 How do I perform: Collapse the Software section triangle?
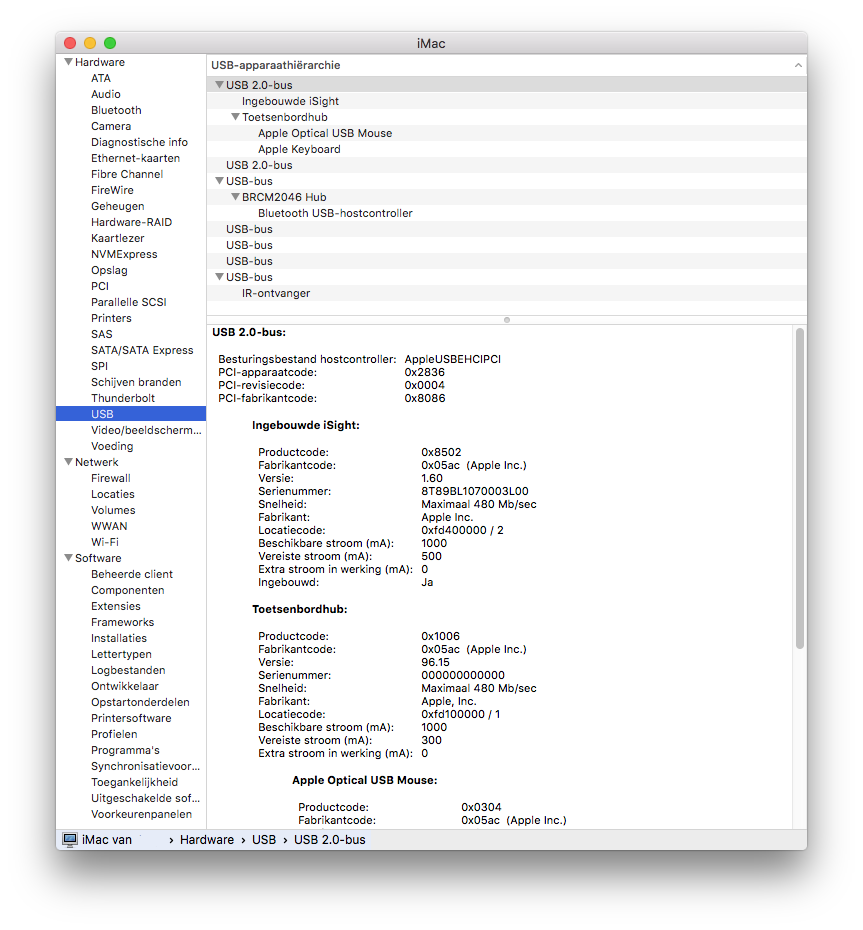click(68, 558)
